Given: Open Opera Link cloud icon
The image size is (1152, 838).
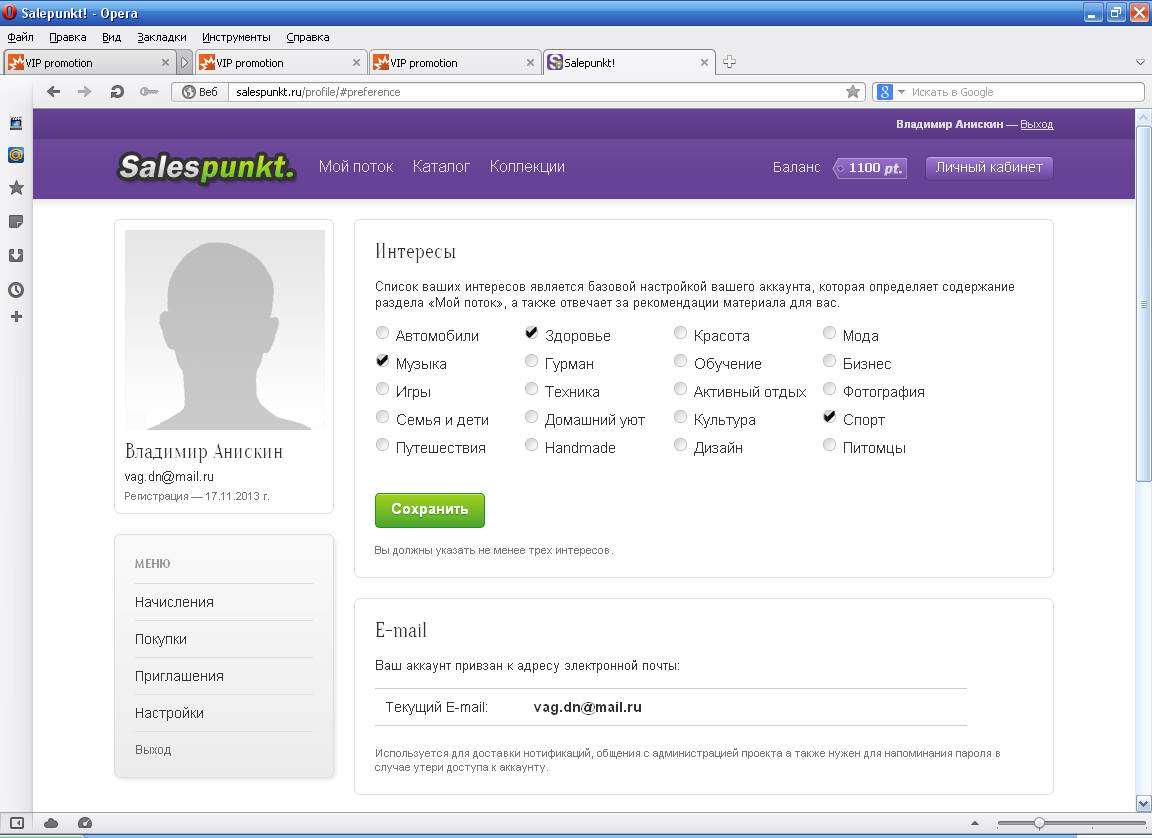Looking at the screenshot, I should coord(51,823).
